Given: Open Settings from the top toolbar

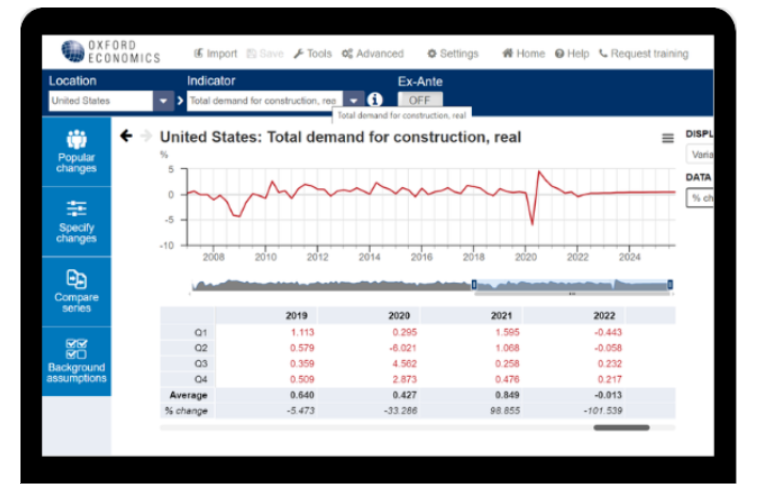Looking at the screenshot, I should [x=452, y=54].
